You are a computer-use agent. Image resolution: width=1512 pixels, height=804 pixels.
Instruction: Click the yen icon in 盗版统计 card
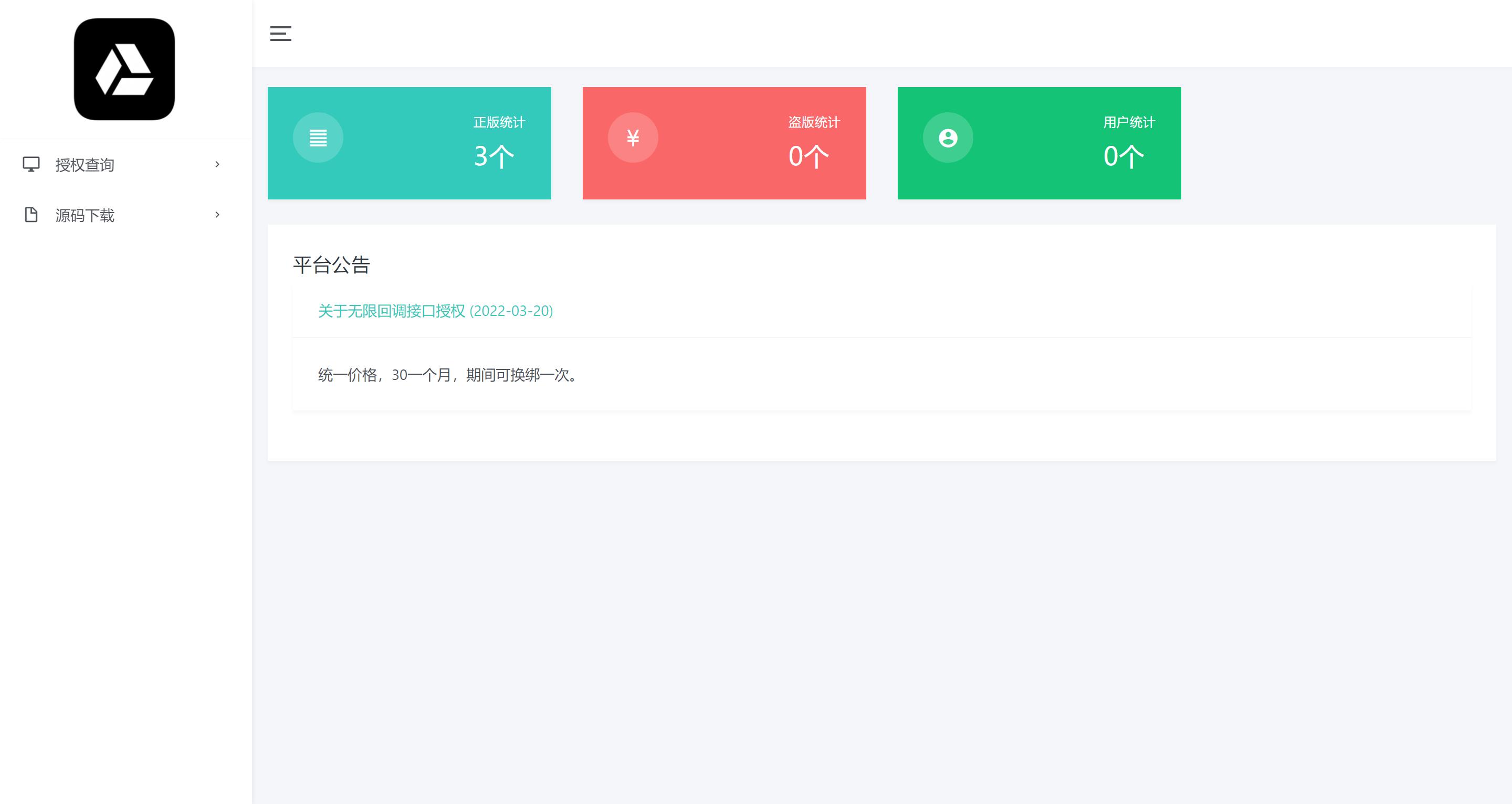633,138
